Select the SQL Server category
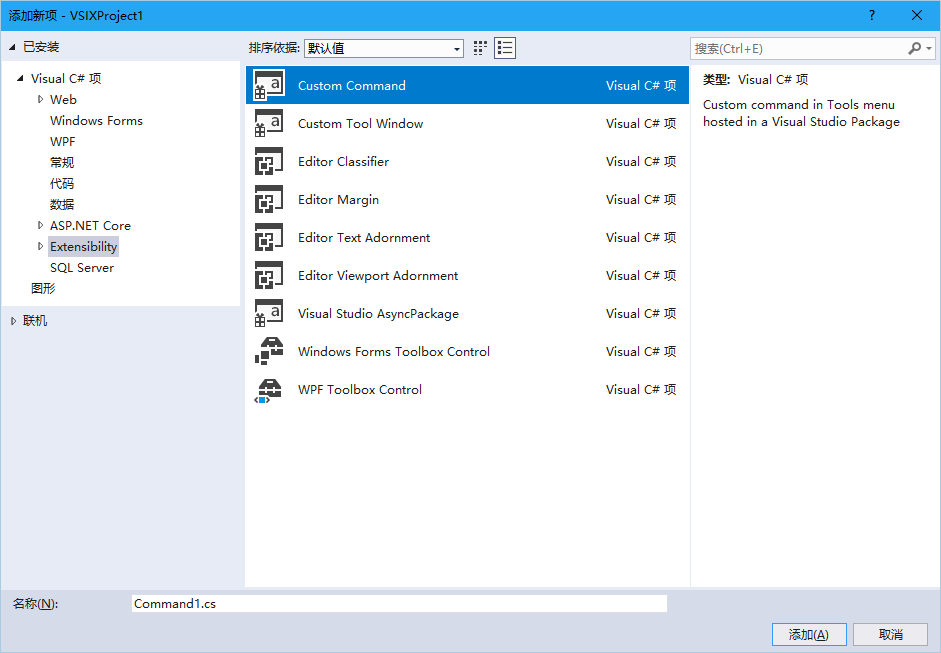Screen dimensions: 941x653 [x=82, y=268]
